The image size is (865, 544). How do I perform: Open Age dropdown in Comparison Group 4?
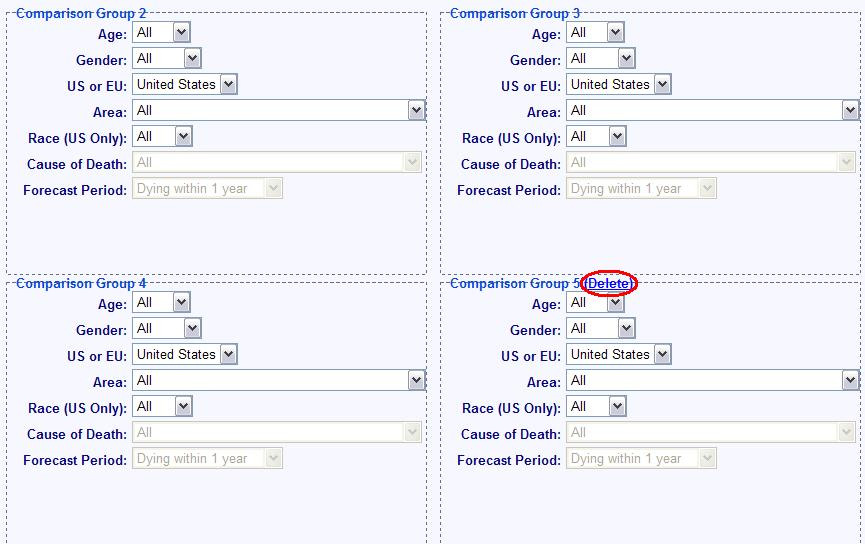tap(161, 303)
